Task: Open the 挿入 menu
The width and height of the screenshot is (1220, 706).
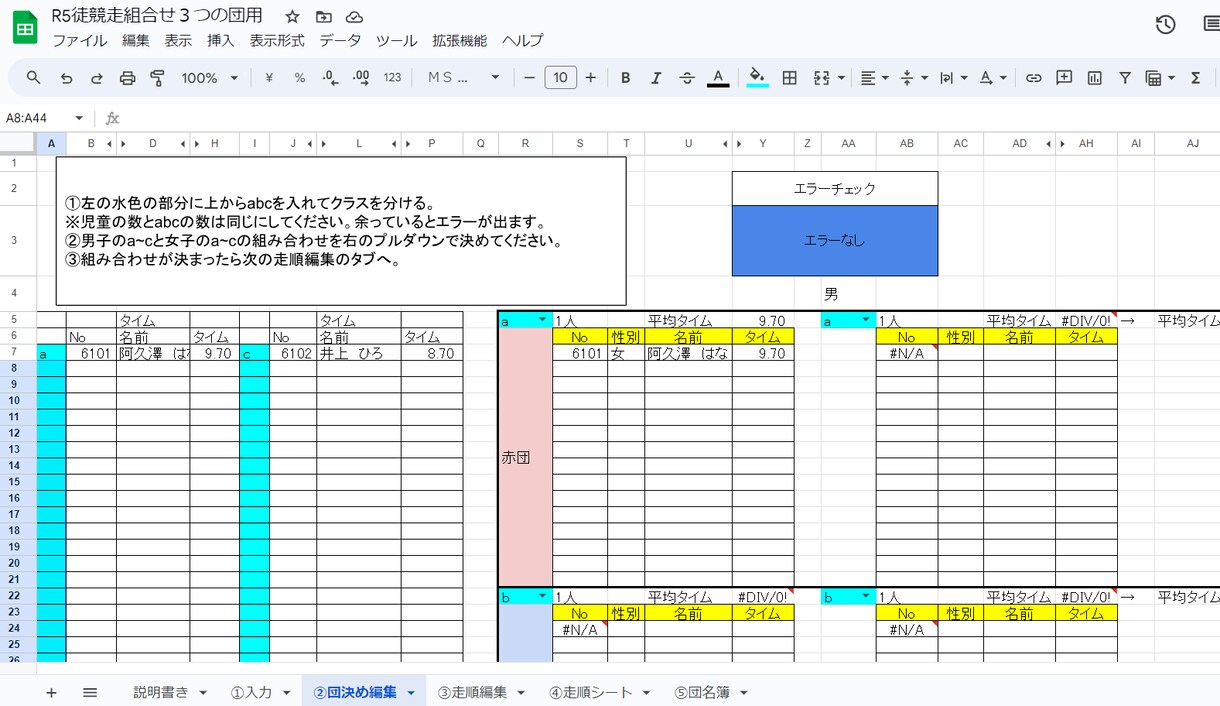Action: click(x=220, y=41)
